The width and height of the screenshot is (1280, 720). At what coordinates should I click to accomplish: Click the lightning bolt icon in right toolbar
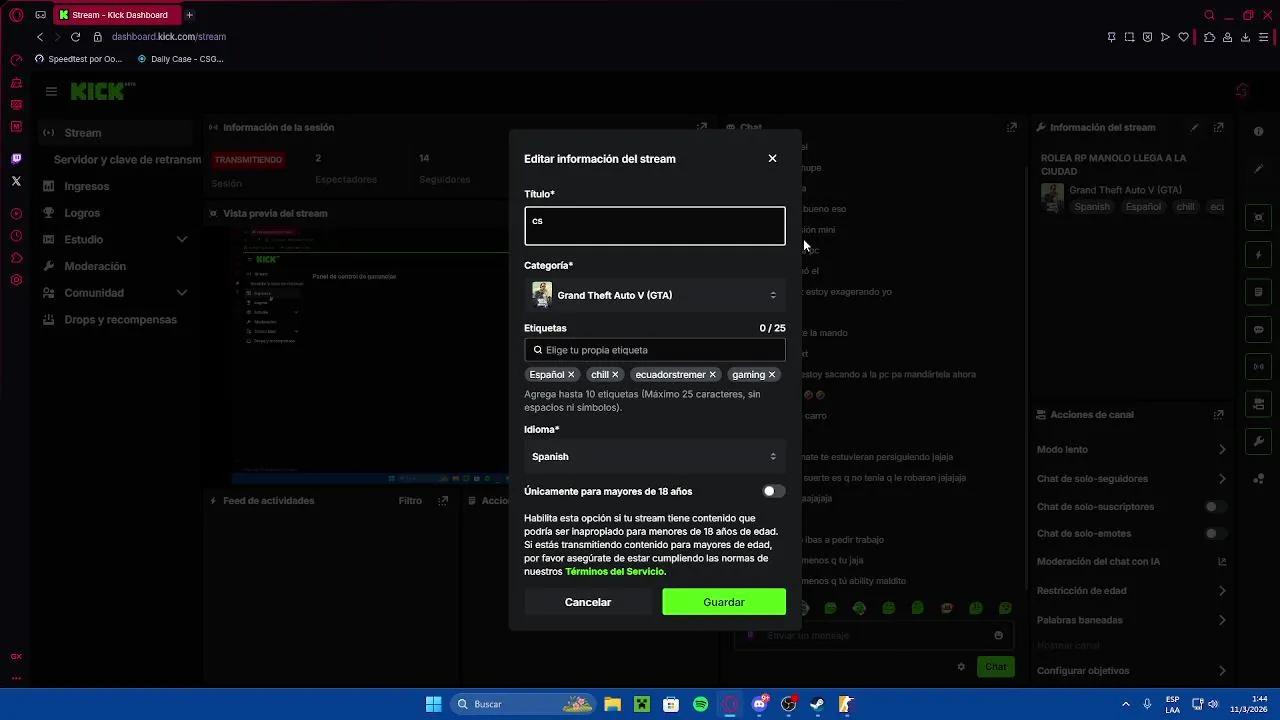[1259, 255]
